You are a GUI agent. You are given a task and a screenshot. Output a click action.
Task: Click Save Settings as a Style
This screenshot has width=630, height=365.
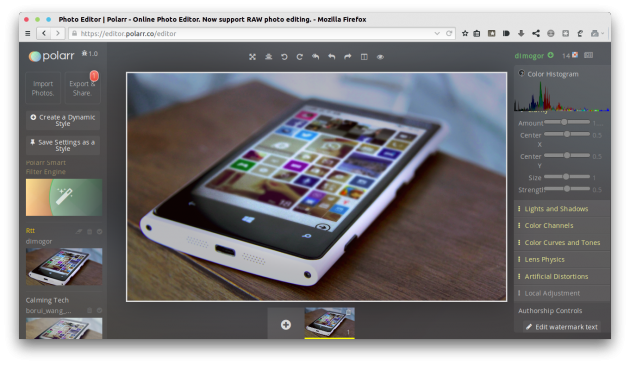tap(63, 145)
